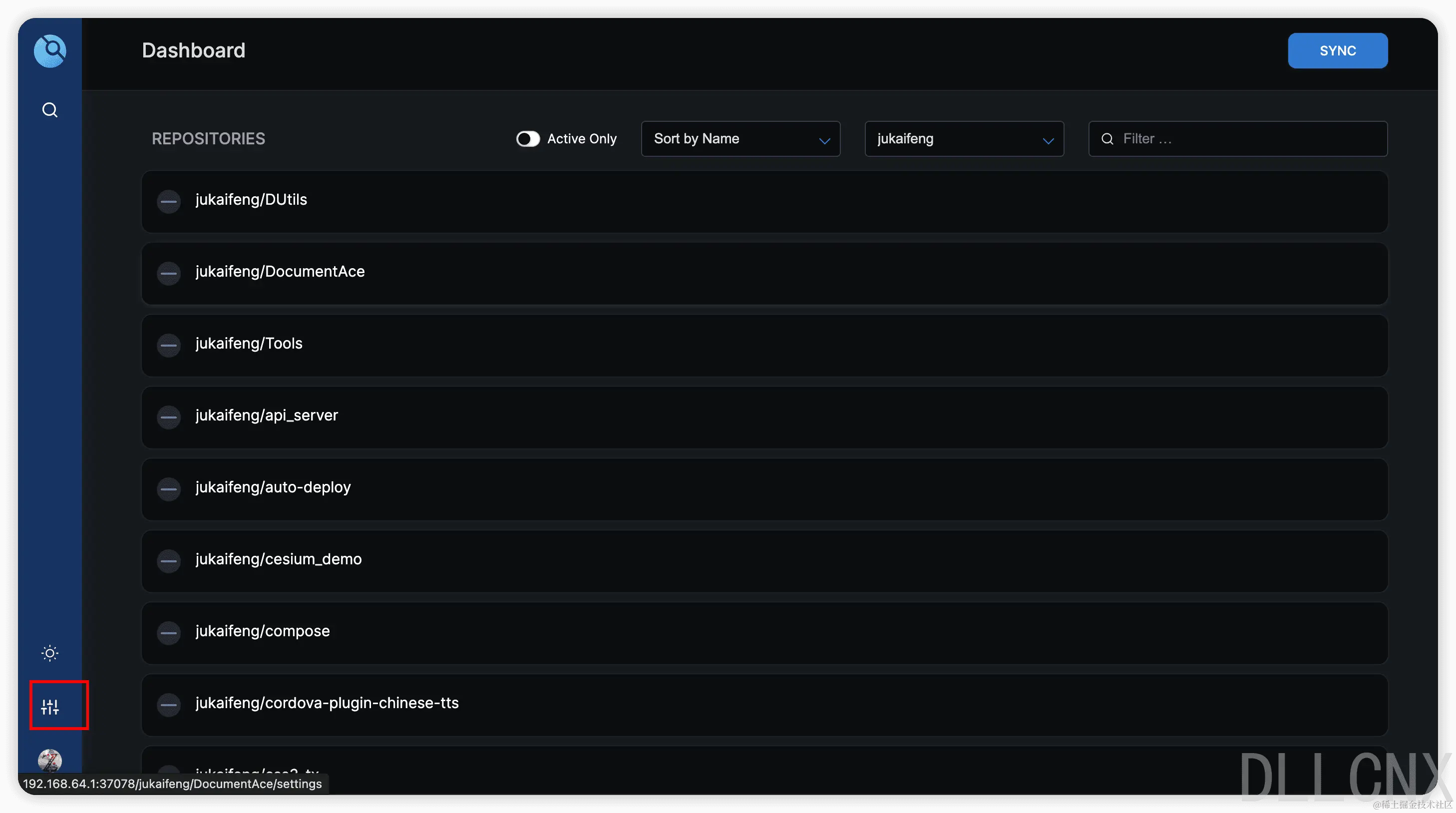Open the jukaifeng/cesium_demo repository

point(278,559)
